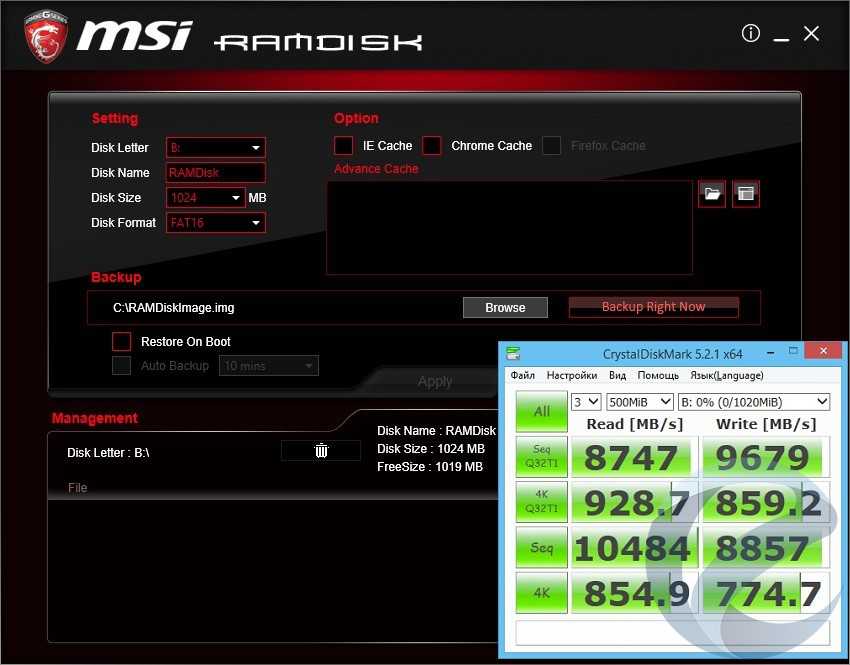The height and width of the screenshot is (665, 850).
Task: Open the test count dropdown showing 3
Action: pos(585,402)
